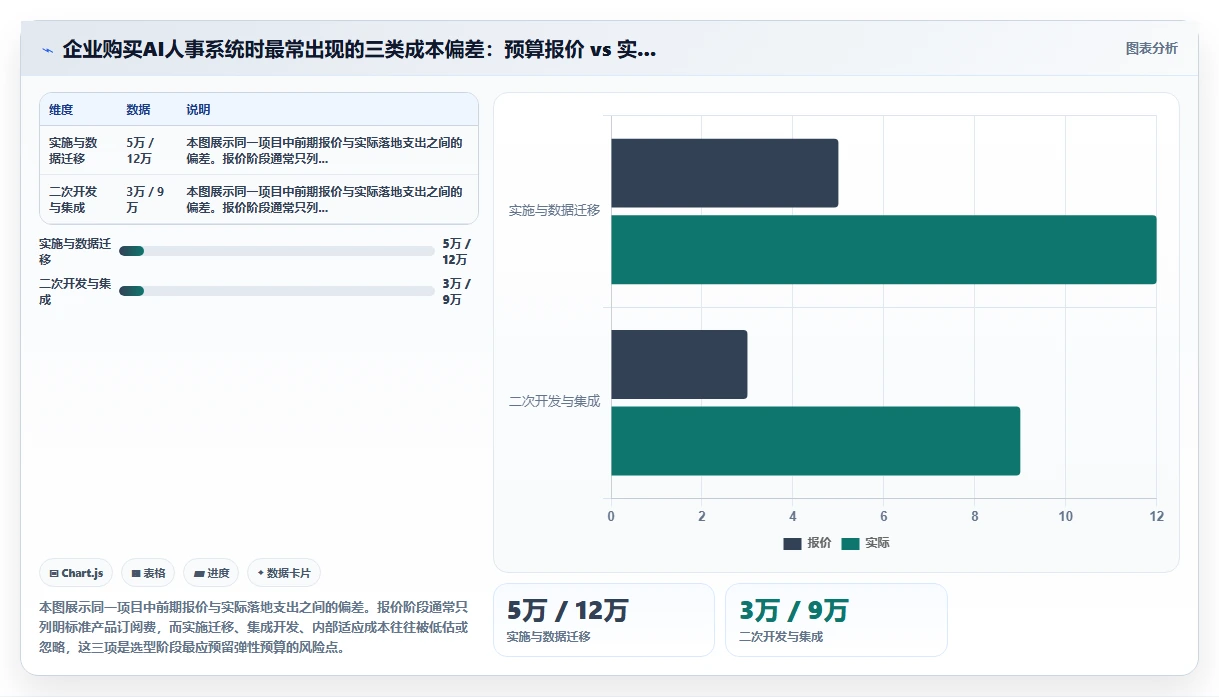Click the small logo icon beside the title
The height and width of the screenshot is (697, 1219).
tap(47, 50)
